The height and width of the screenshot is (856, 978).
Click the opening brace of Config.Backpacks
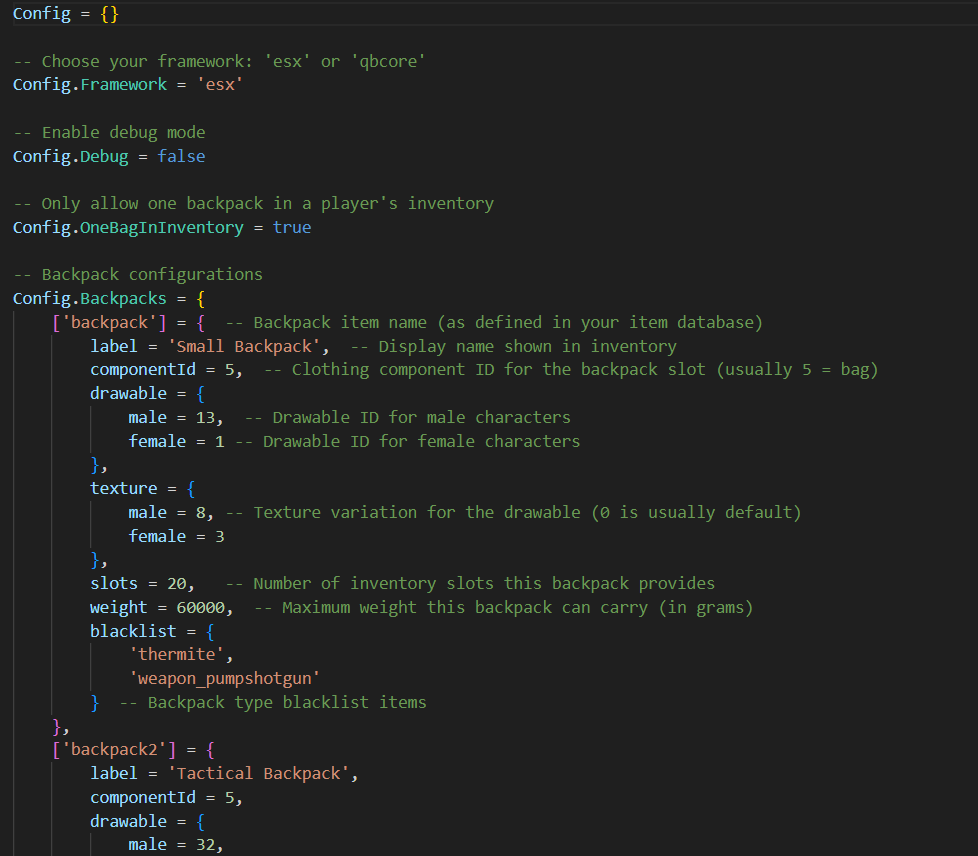point(201,298)
